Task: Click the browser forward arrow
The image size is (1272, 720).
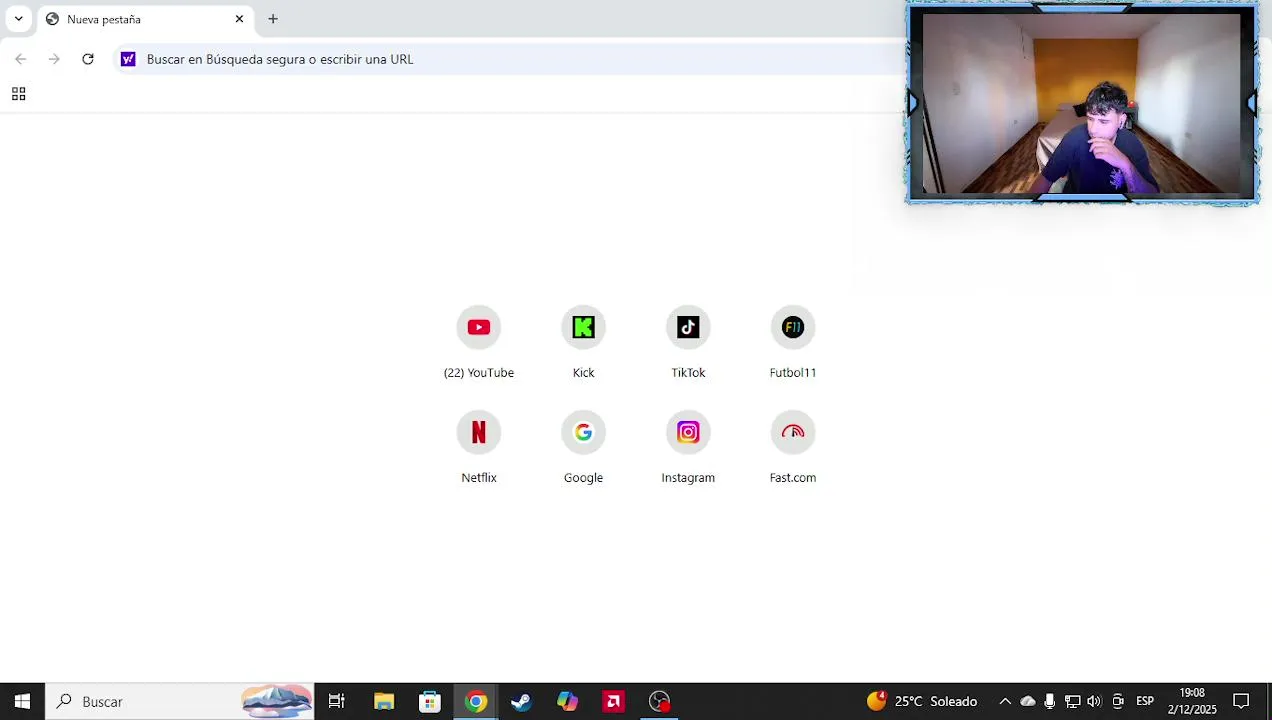Action: [x=54, y=59]
